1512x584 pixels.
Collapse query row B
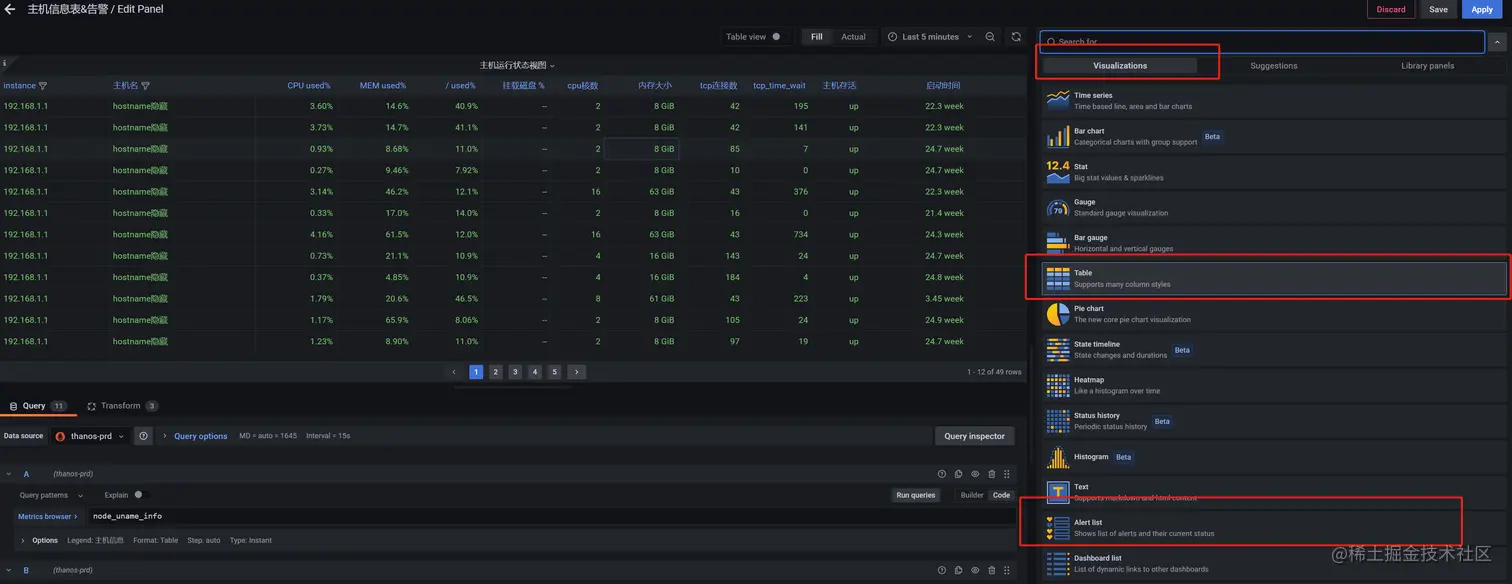pyautogui.click(x=8, y=570)
